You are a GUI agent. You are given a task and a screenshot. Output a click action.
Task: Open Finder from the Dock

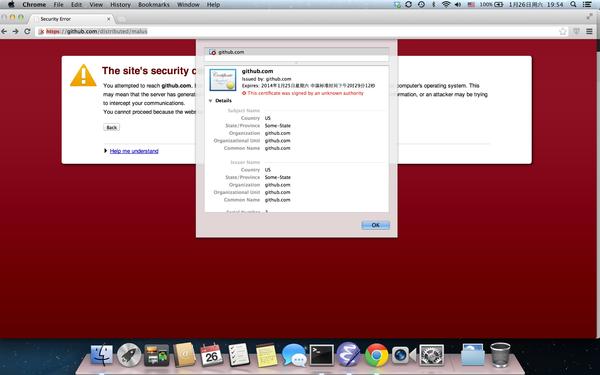(101, 355)
